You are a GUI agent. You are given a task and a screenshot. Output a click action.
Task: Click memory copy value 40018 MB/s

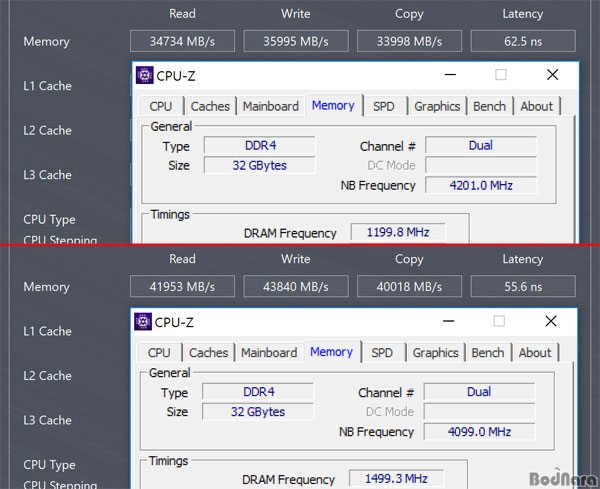tap(409, 287)
